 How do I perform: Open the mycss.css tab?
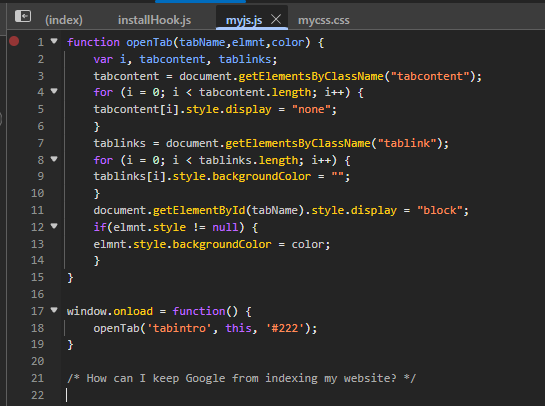(324, 20)
